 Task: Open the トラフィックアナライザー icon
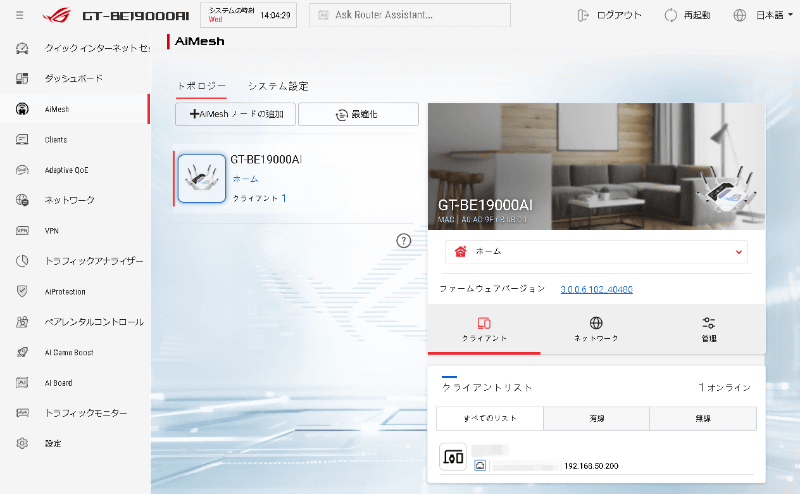22,261
